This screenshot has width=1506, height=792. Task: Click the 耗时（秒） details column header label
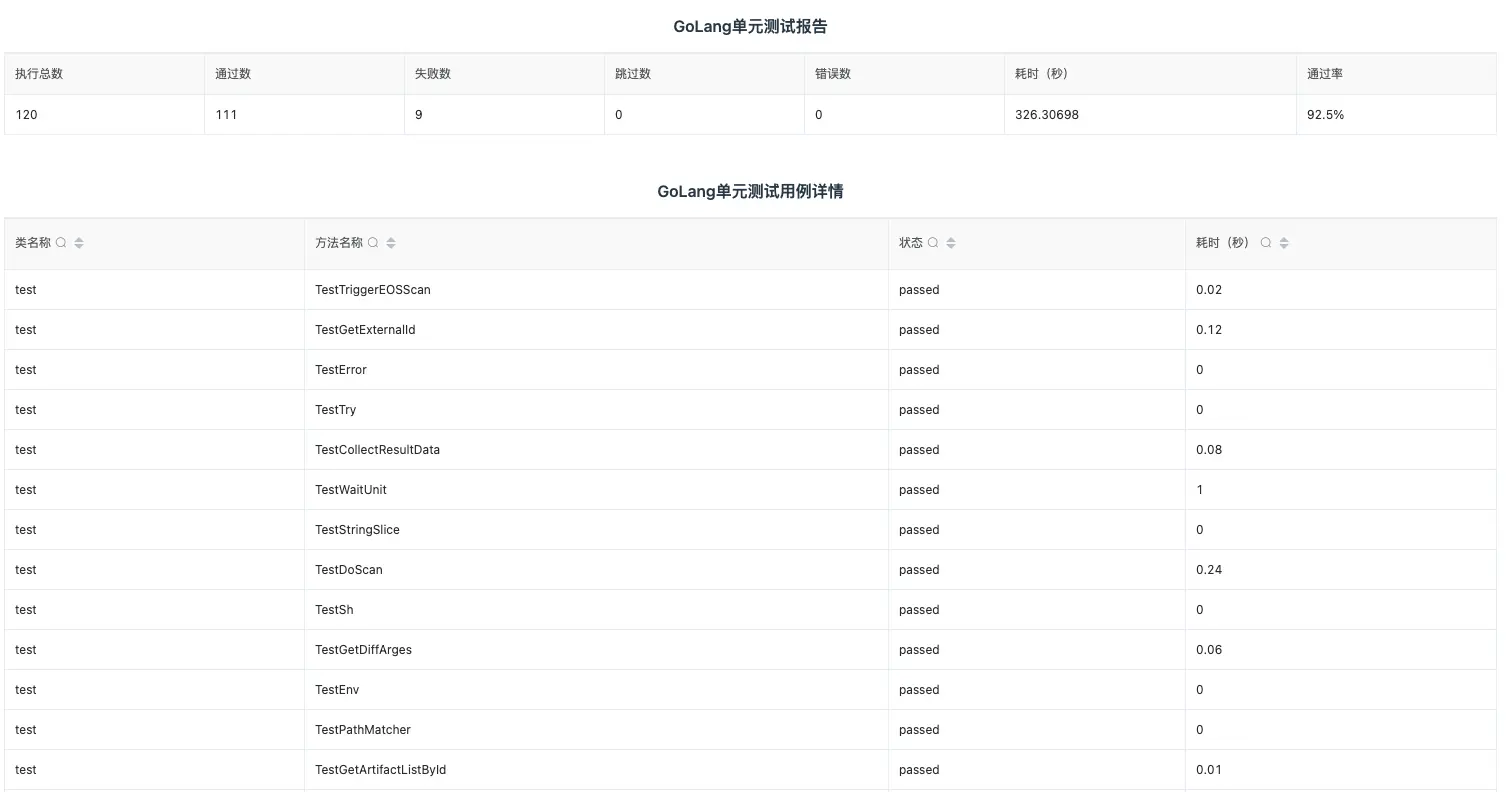point(1225,243)
